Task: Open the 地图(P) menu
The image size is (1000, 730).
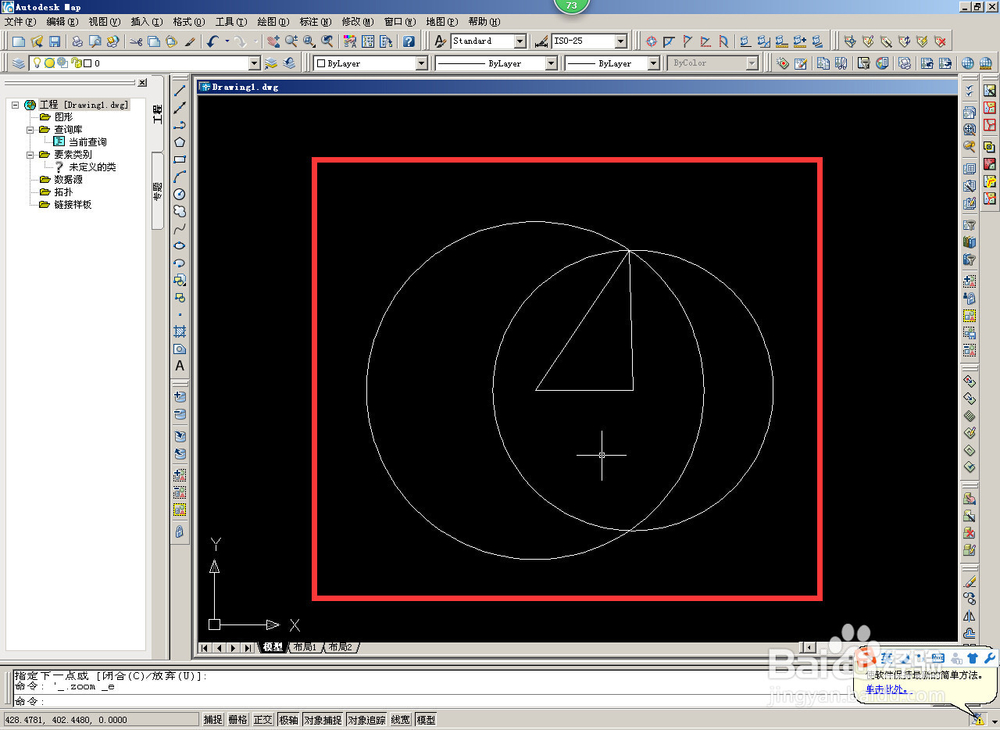Action: coord(442,22)
